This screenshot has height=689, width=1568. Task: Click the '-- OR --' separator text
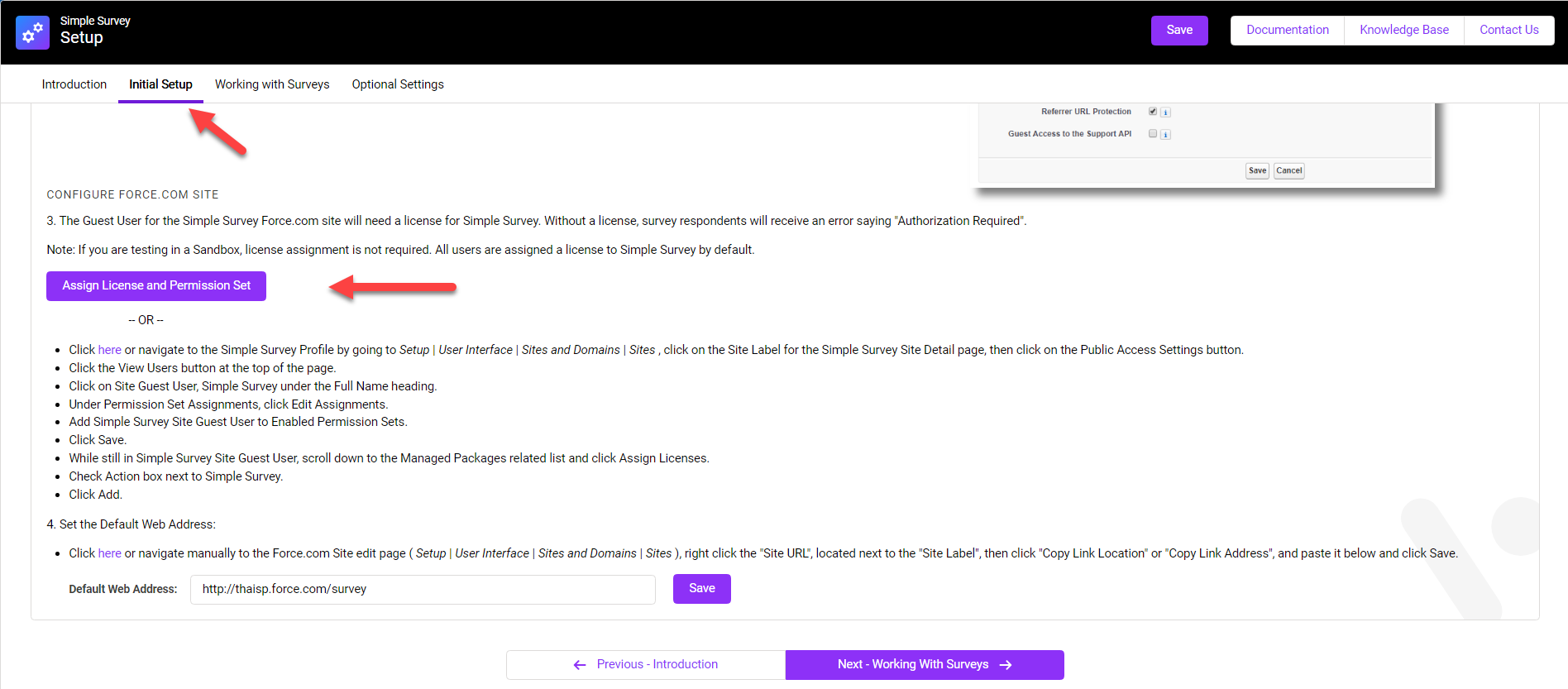[146, 320]
